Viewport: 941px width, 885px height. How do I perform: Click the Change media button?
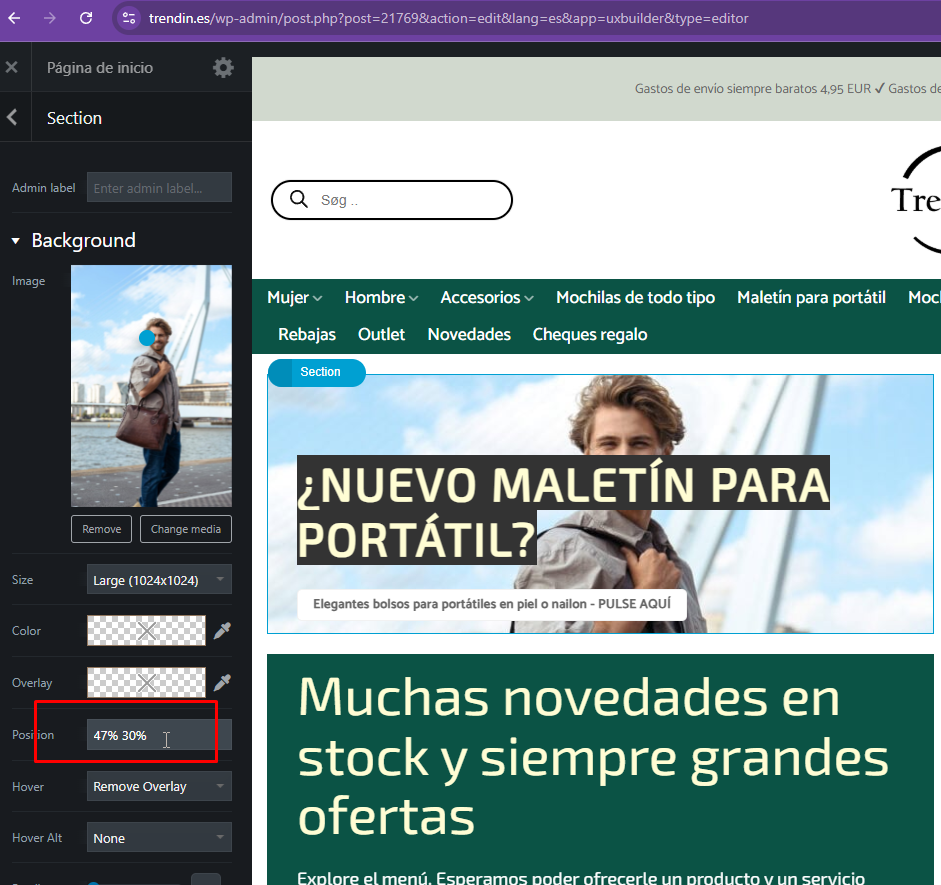pos(185,529)
